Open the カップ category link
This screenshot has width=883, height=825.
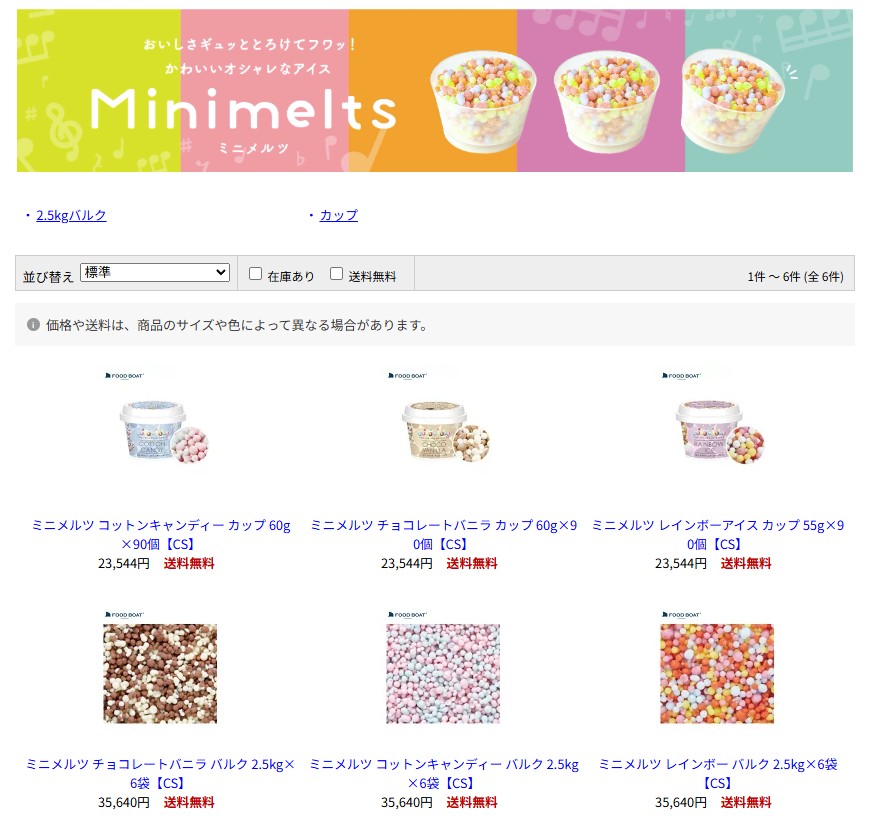coord(338,215)
